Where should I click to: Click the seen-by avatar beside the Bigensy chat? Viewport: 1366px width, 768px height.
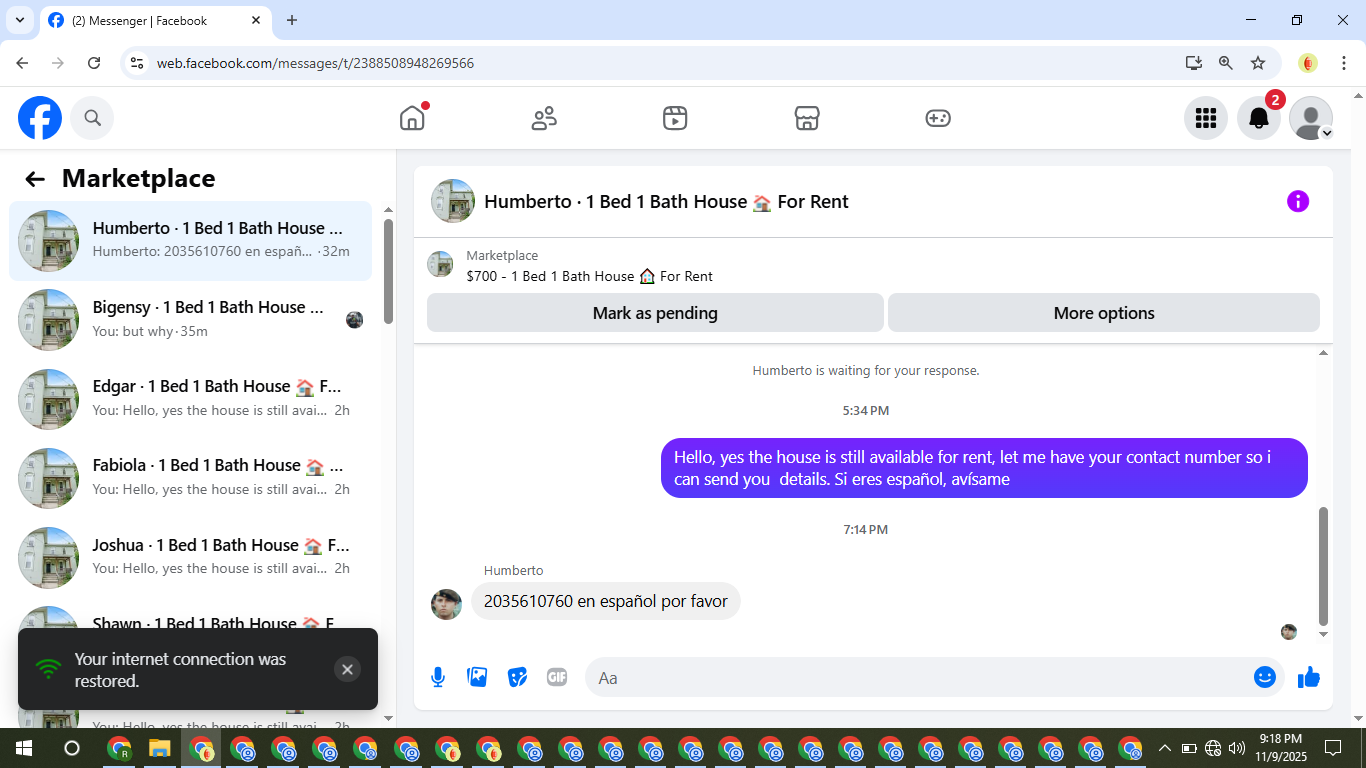click(355, 320)
